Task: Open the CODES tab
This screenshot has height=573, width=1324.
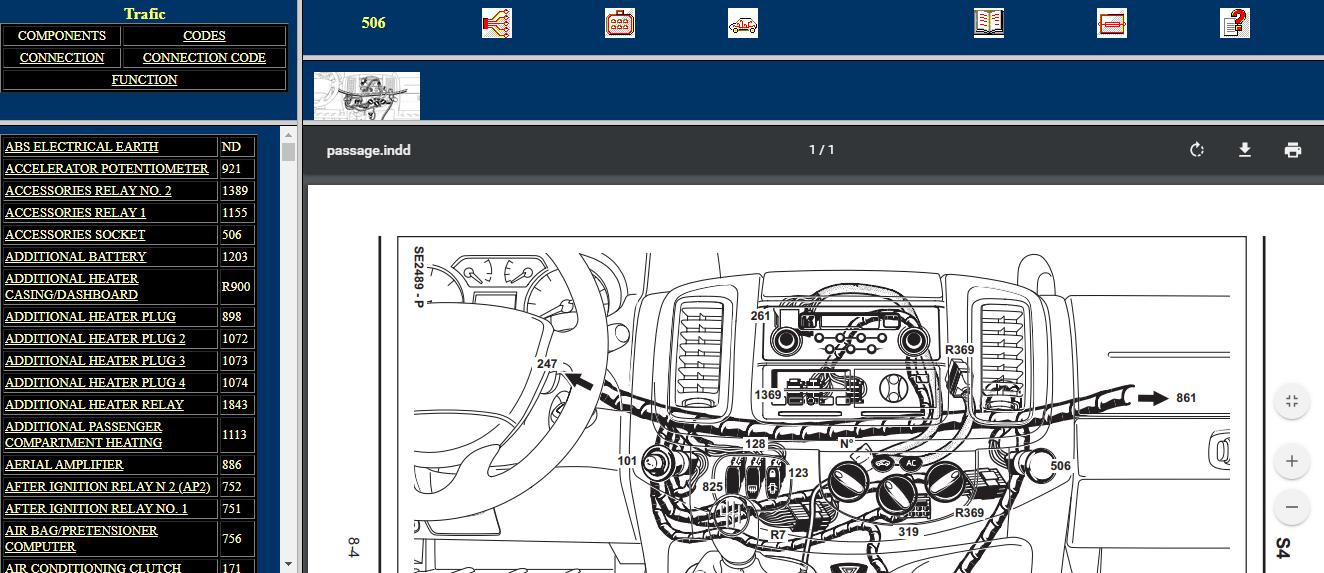Action: point(204,36)
